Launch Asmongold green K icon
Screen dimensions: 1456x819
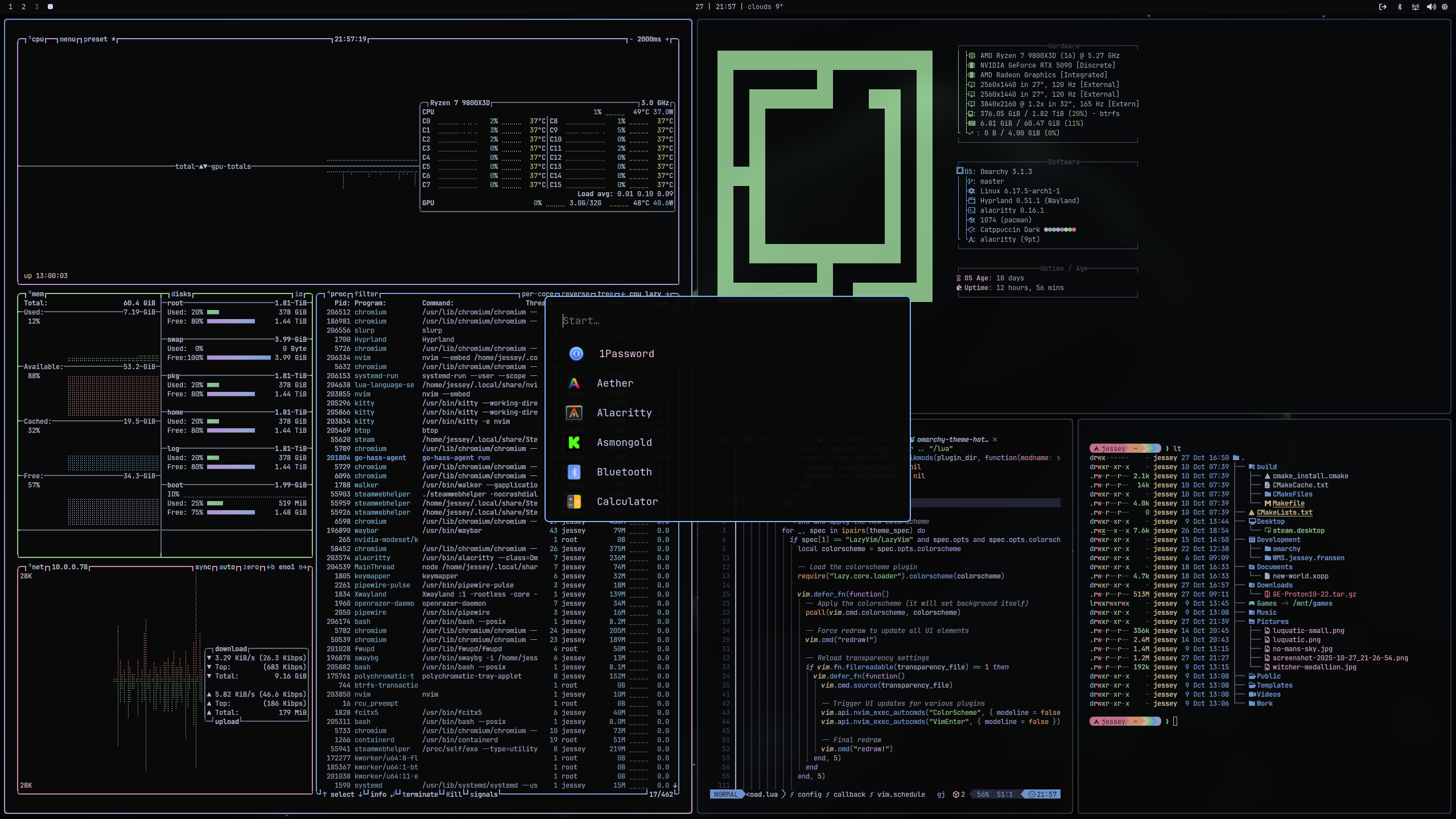[x=574, y=442]
